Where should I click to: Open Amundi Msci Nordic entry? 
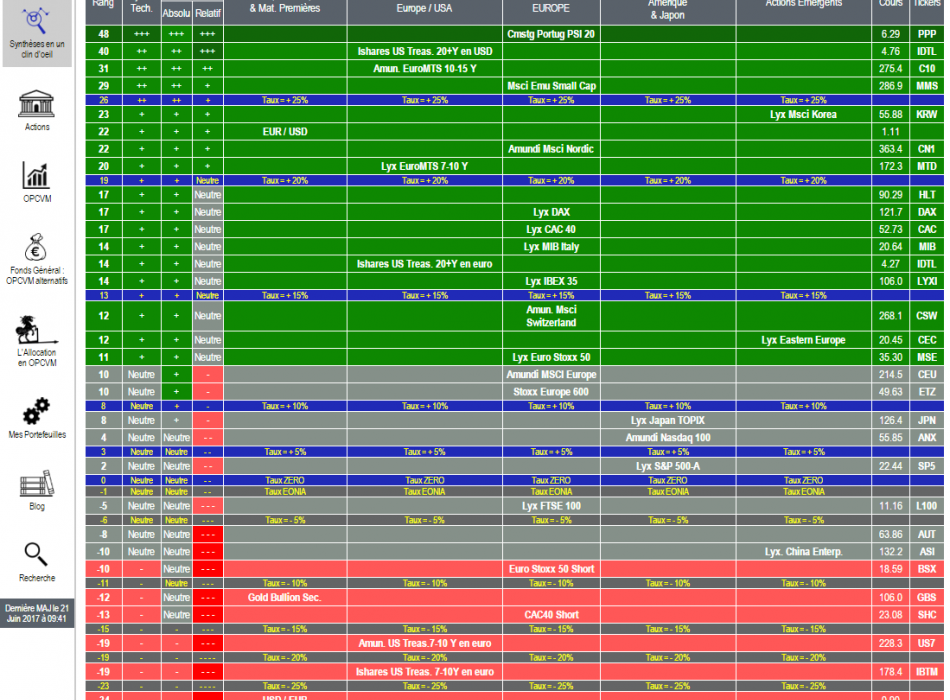pos(551,149)
